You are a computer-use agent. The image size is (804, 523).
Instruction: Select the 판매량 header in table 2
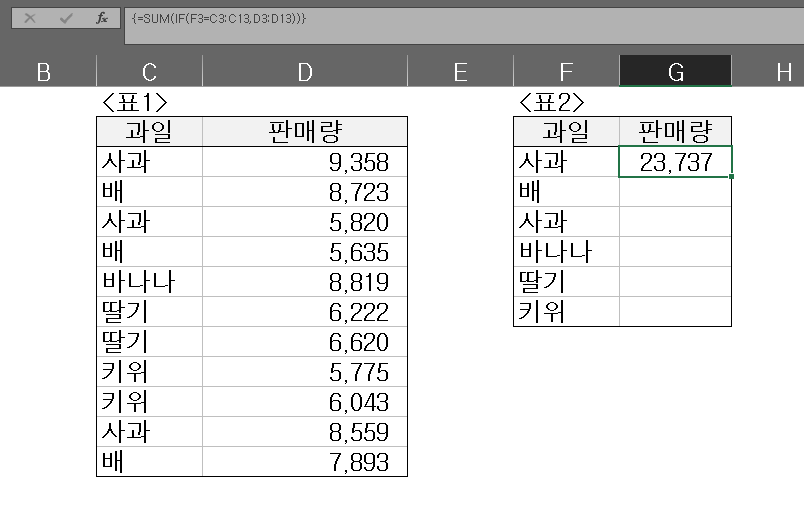pyautogui.click(x=675, y=132)
